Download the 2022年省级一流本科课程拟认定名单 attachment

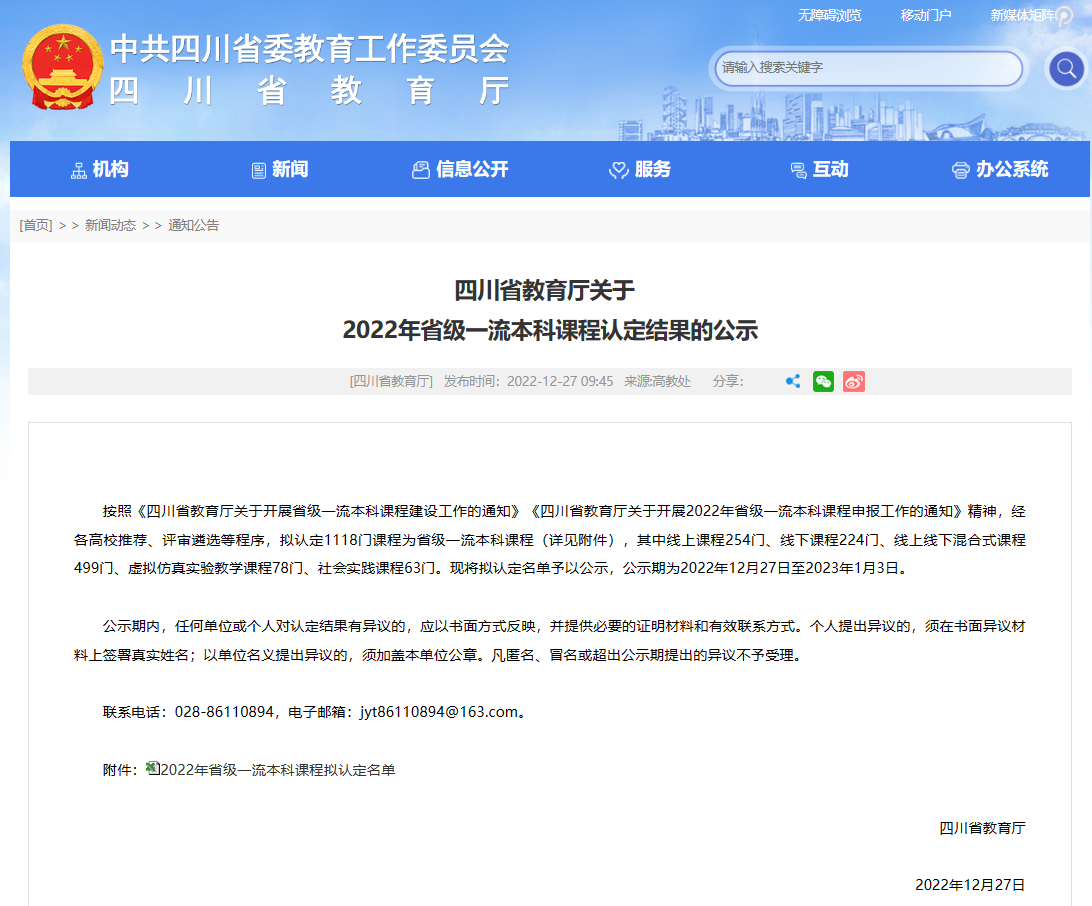(278, 770)
